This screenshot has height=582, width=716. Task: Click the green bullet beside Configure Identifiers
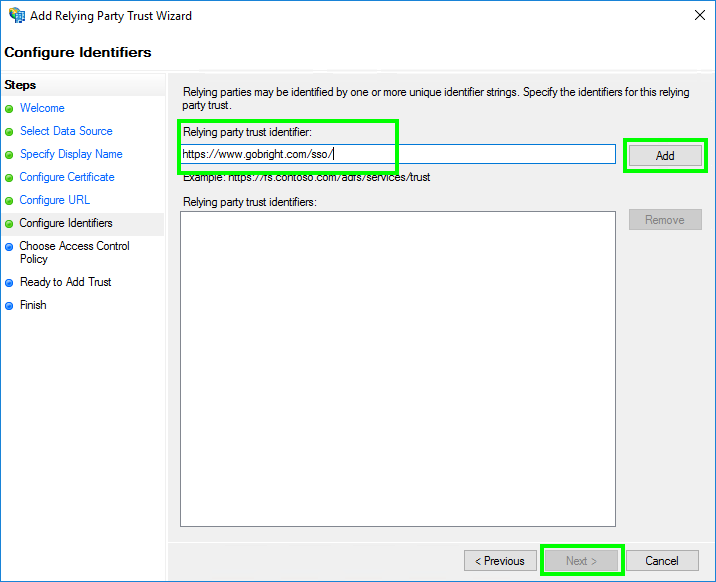point(10,224)
